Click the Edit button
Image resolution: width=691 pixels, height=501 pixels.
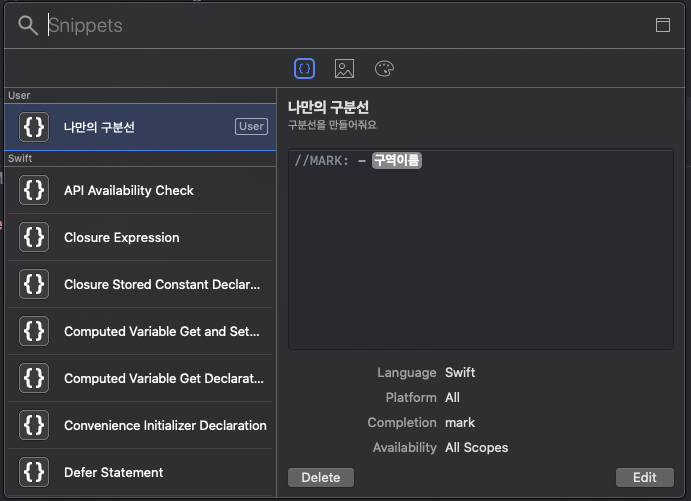tap(645, 478)
